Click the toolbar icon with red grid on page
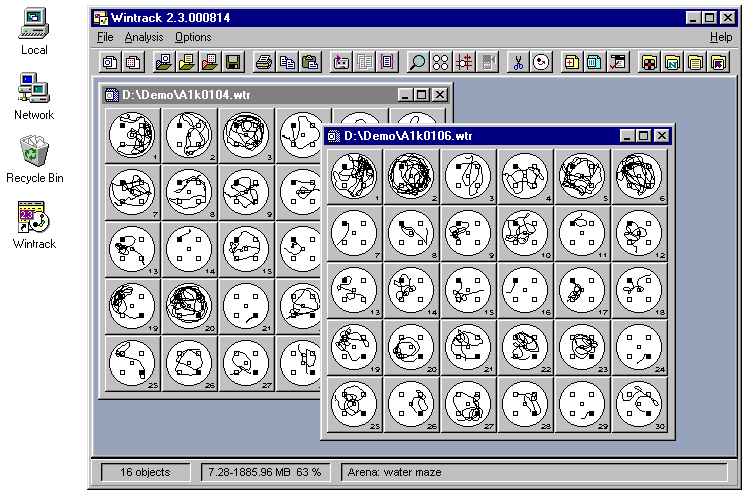 (133, 62)
